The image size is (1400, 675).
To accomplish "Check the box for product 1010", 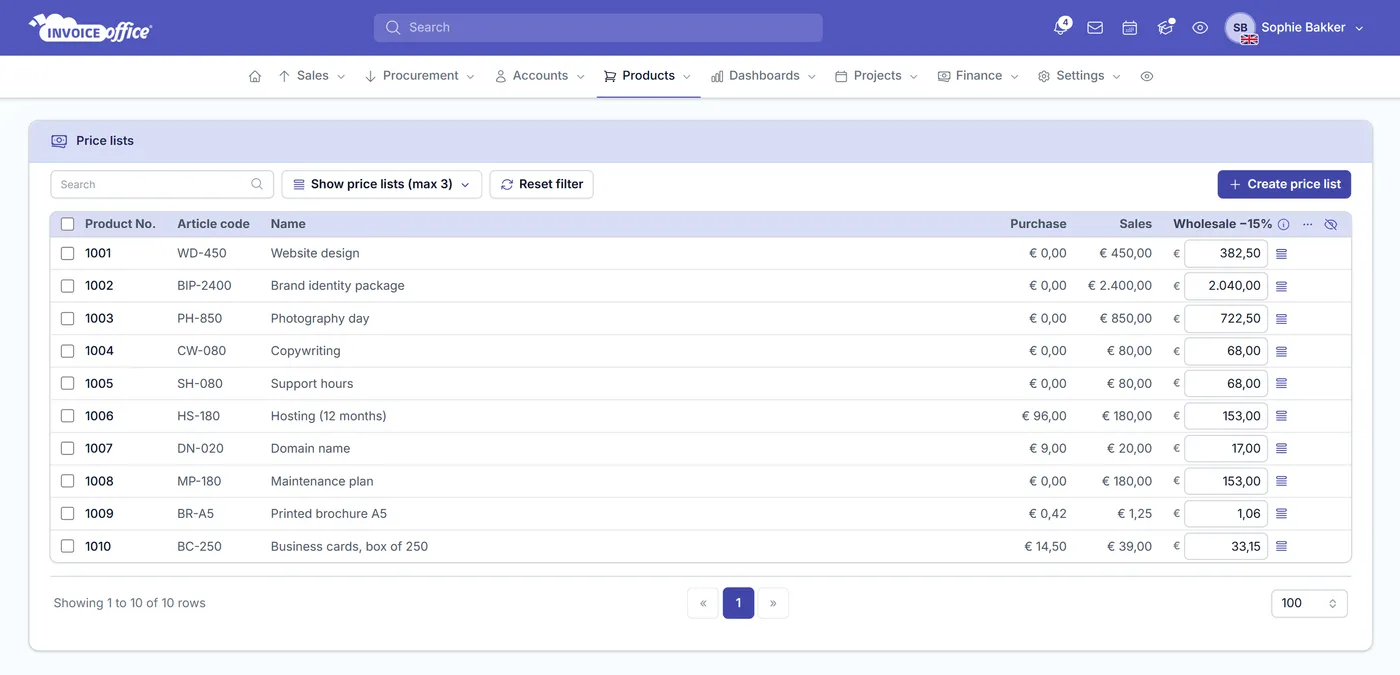I will pyautogui.click(x=67, y=546).
